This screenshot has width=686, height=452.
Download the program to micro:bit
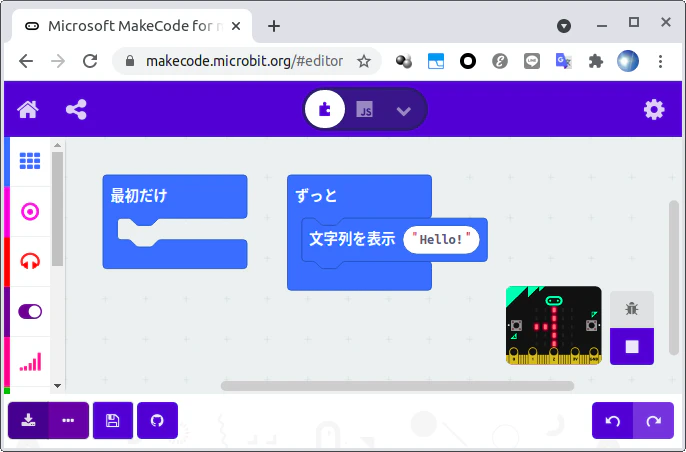[x=28, y=420]
